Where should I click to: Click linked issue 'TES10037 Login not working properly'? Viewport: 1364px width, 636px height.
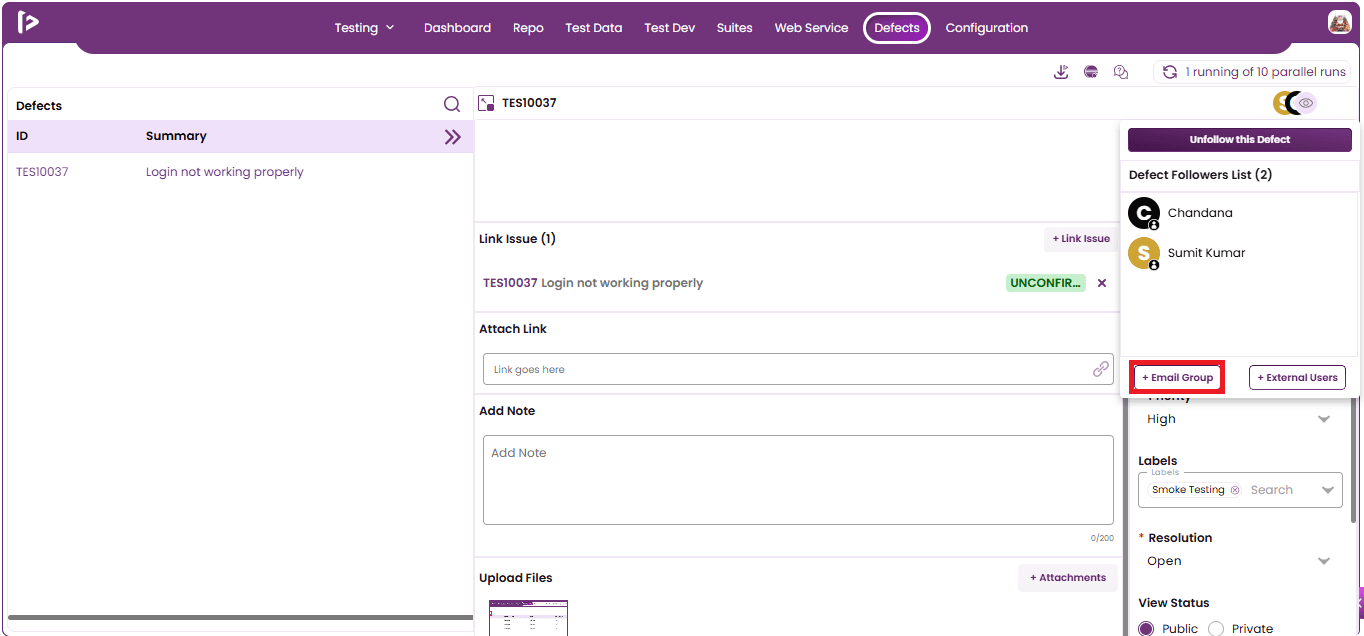(593, 283)
